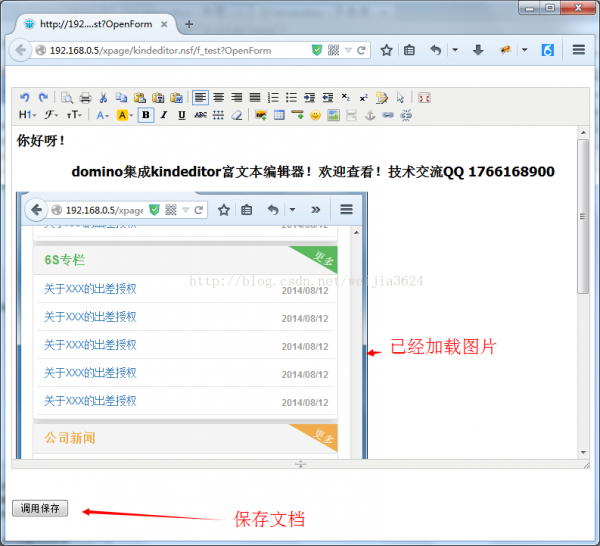600x546 pixels.
Task: Increase indent of paragraph
Action: coord(310,98)
